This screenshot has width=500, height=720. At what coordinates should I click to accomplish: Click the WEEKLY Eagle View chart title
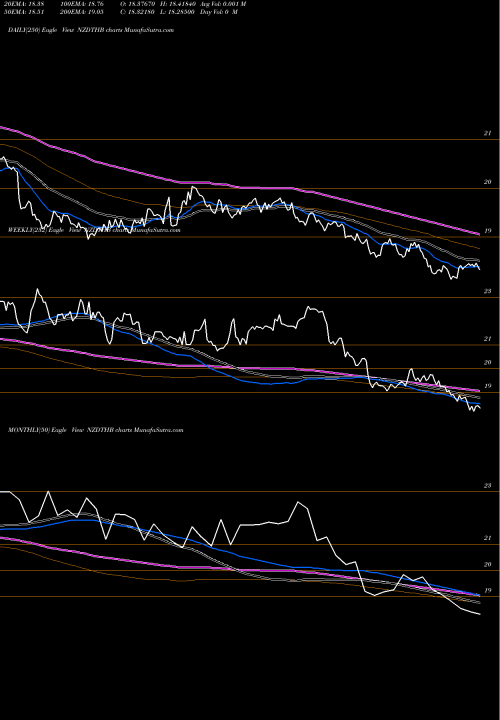pyautogui.click(x=94, y=230)
